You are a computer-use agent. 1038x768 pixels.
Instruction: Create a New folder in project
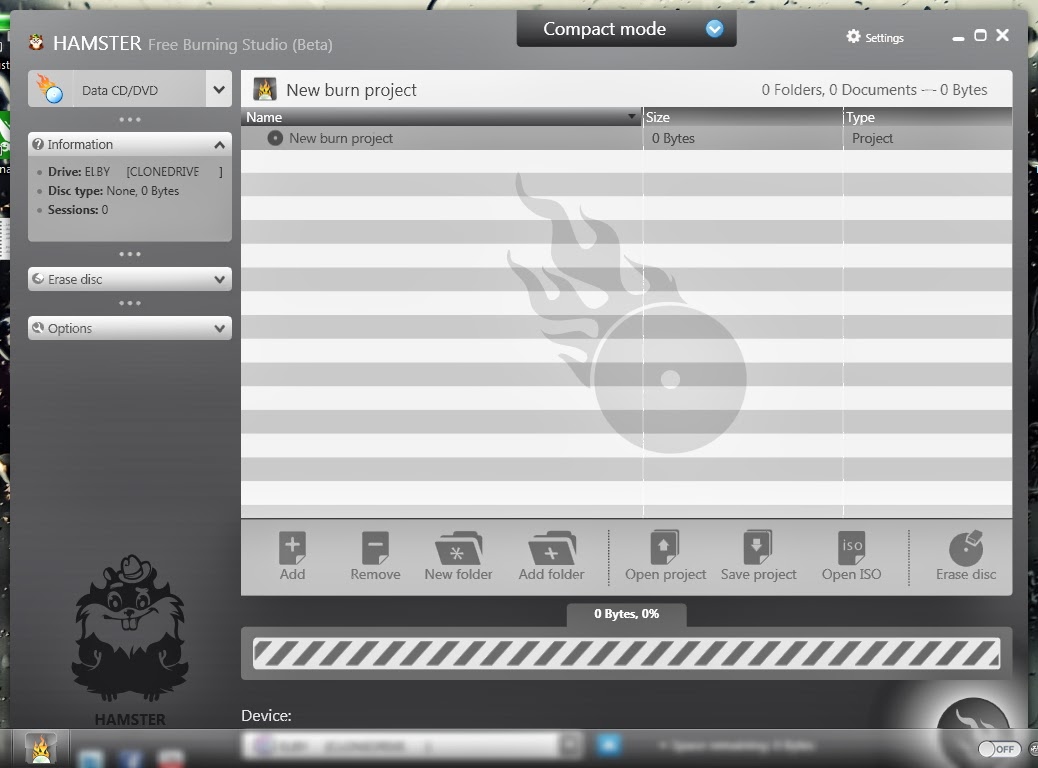[458, 548]
